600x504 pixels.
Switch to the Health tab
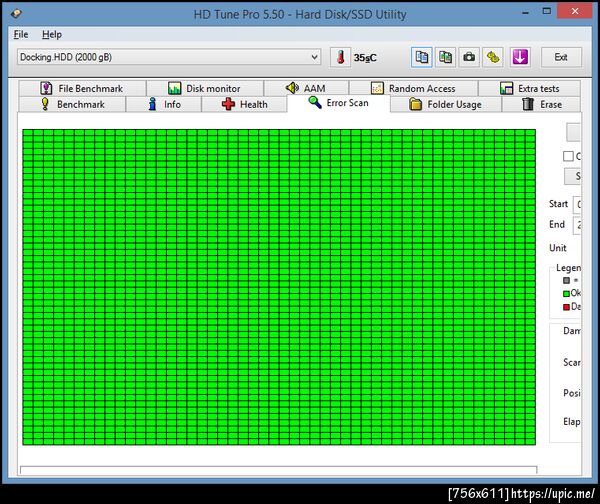[x=244, y=104]
